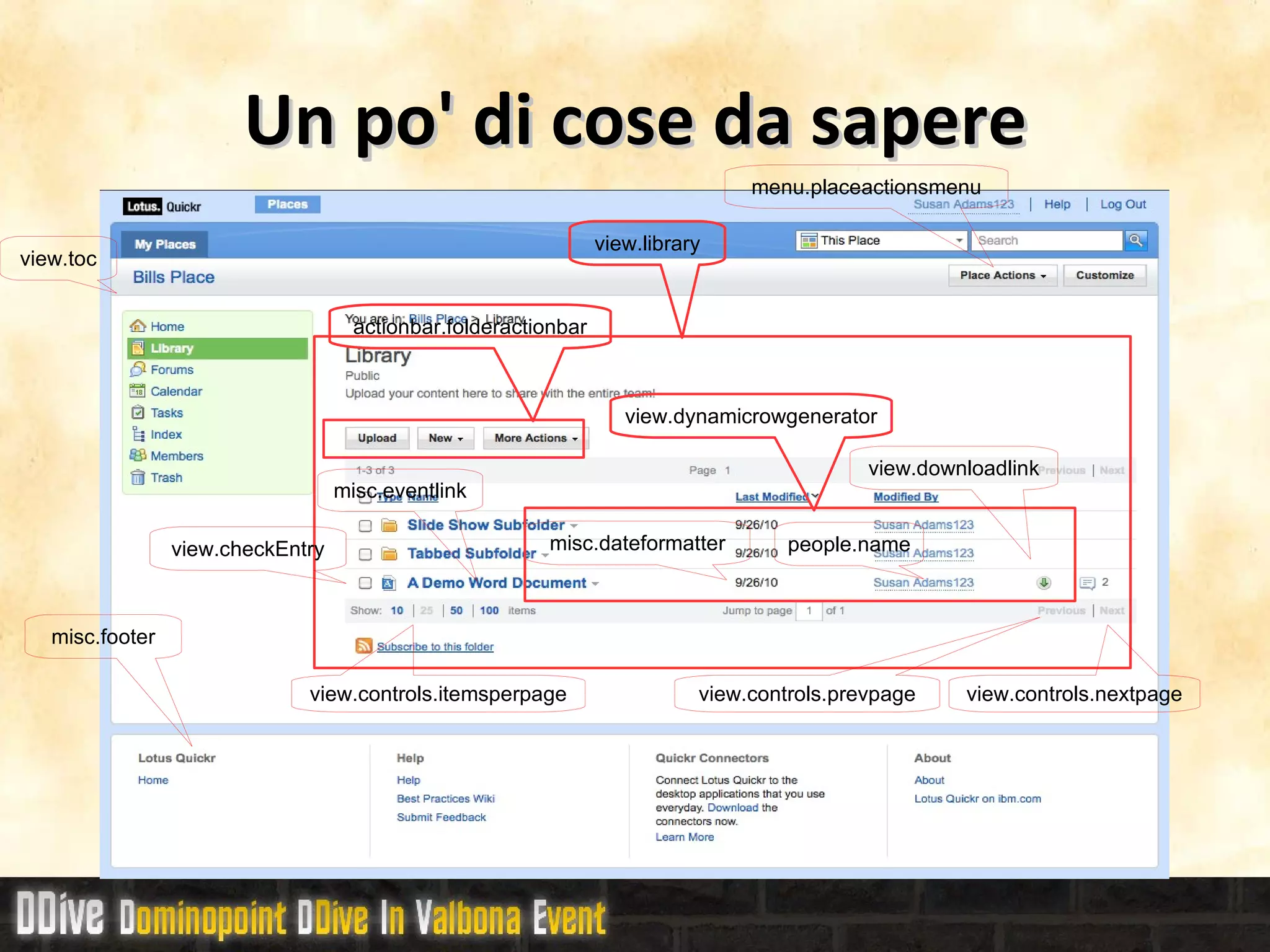Open Members in the sidebar
Screen dimensions: 1270x952
pos(177,456)
